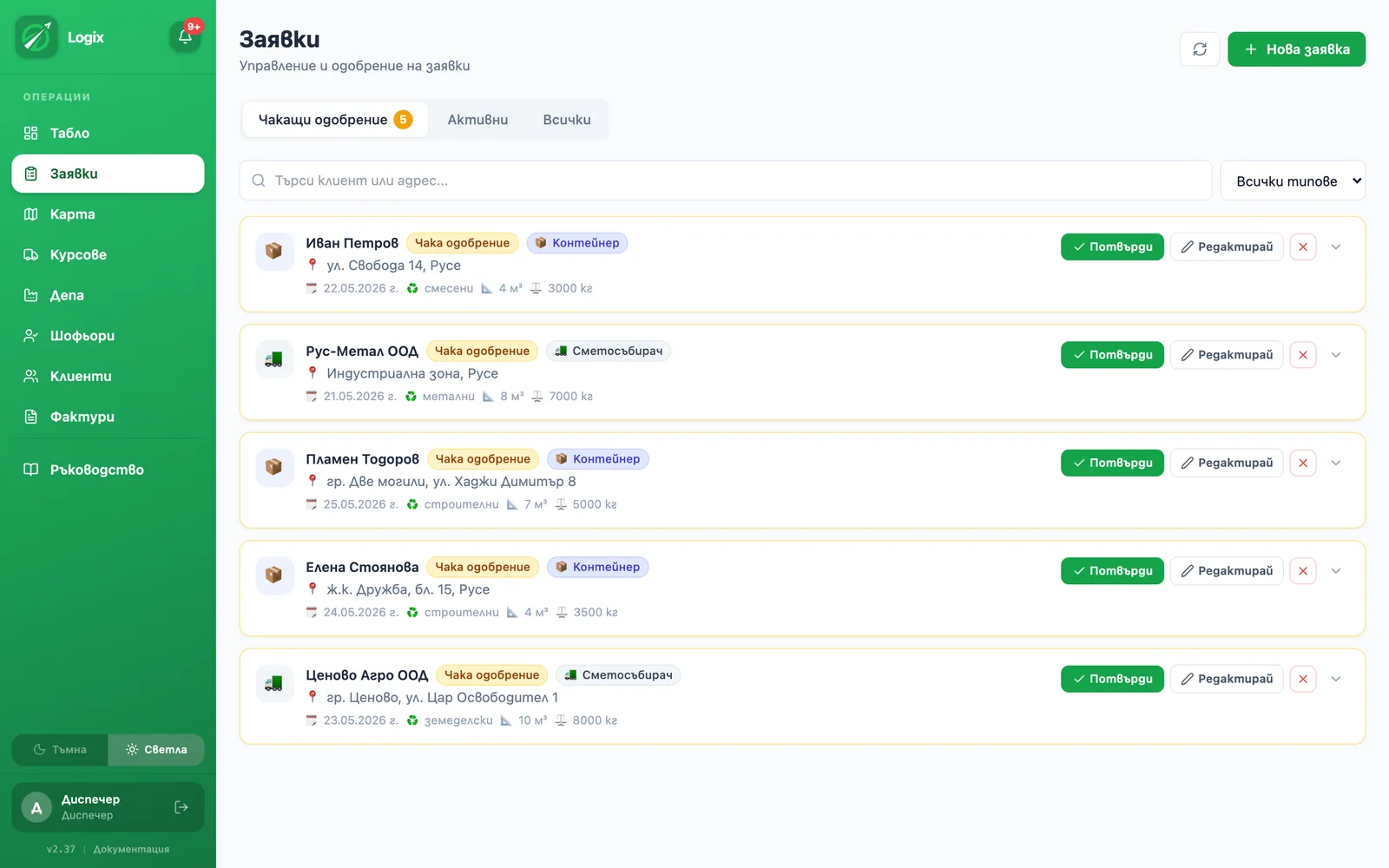
Task: Click the package icon of Елена Стоянова
Action: (x=273, y=575)
